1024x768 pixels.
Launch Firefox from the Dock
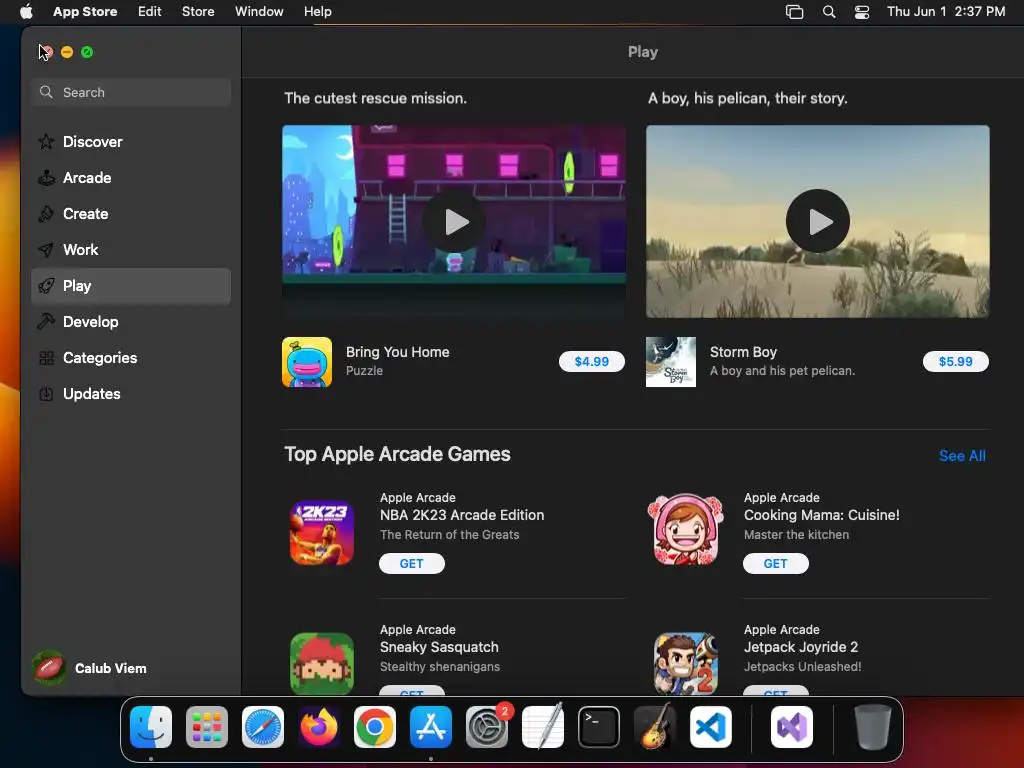click(x=319, y=727)
